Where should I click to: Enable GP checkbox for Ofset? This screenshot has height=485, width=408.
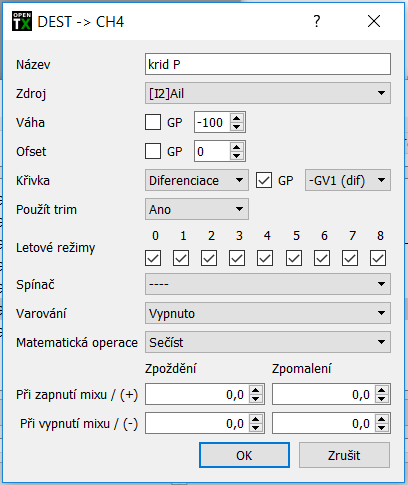click(x=153, y=151)
